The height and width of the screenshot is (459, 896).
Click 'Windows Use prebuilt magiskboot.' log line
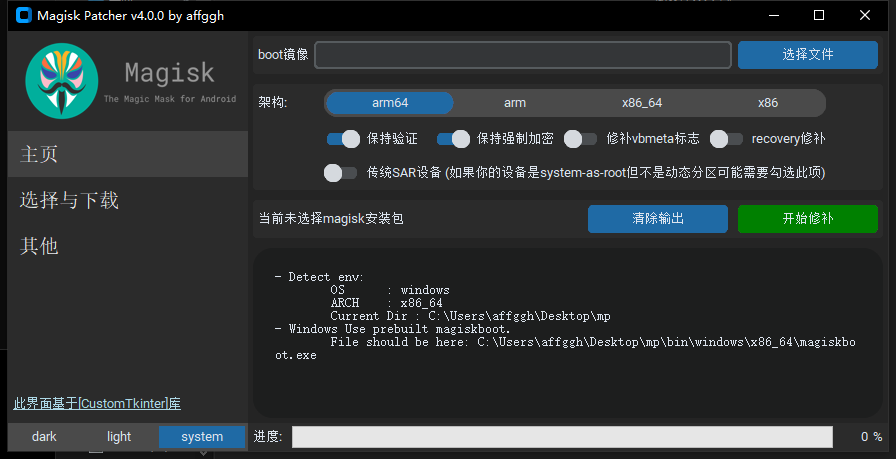tap(393, 329)
